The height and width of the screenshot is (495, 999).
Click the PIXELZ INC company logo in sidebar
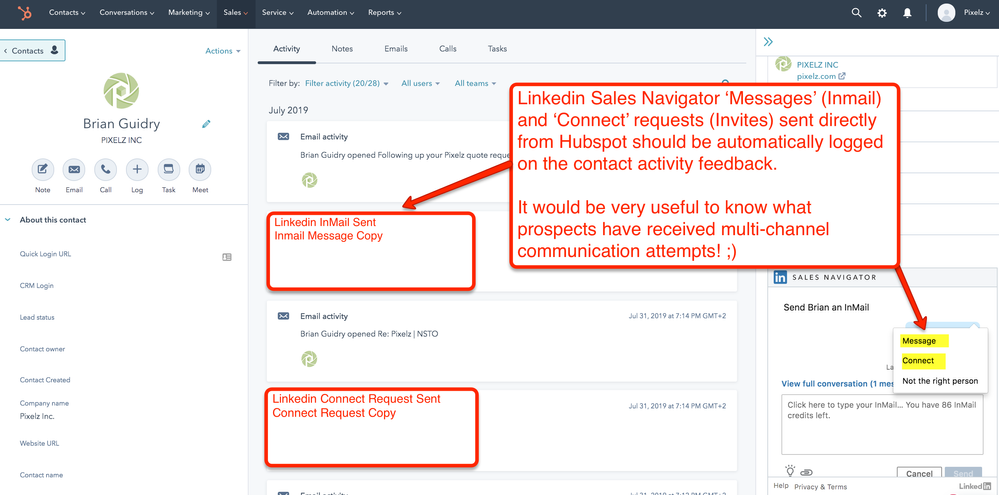783,65
